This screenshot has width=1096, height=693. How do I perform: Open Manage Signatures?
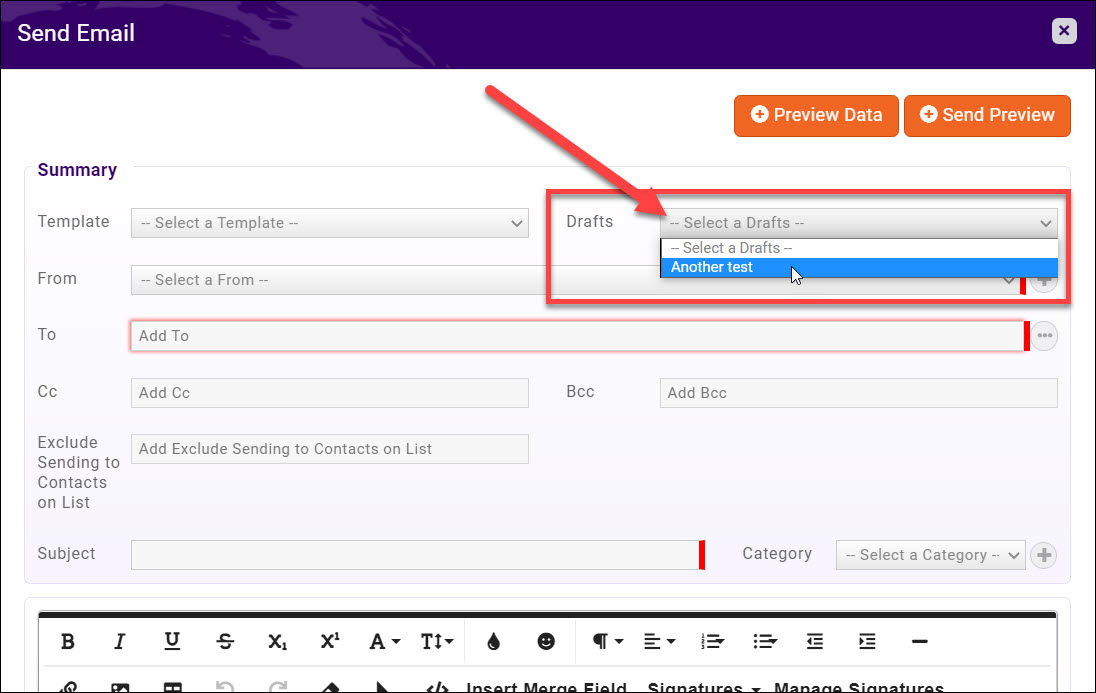tap(858, 687)
